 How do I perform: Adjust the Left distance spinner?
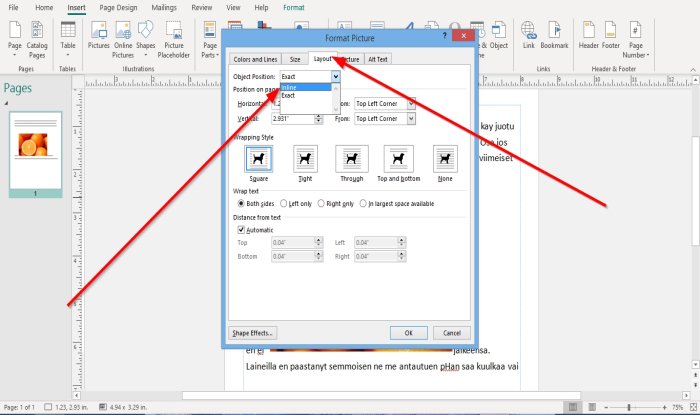pyautogui.click(x=401, y=242)
